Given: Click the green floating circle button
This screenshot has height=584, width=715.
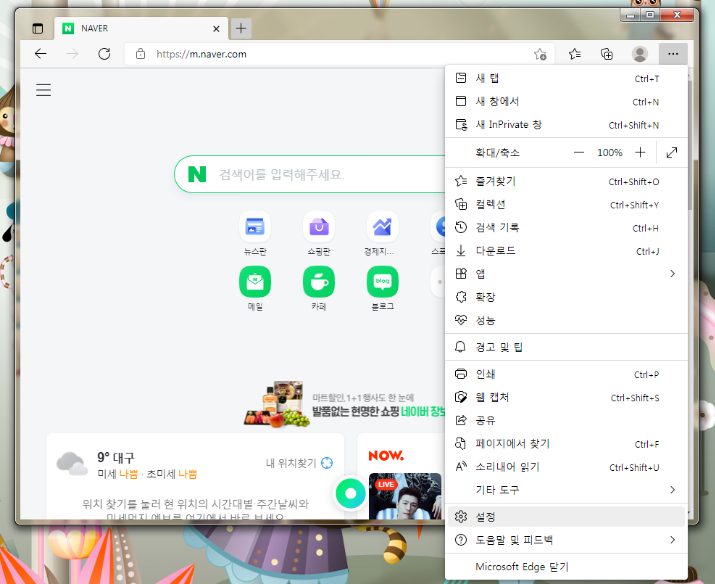Looking at the screenshot, I should tap(350, 493).
